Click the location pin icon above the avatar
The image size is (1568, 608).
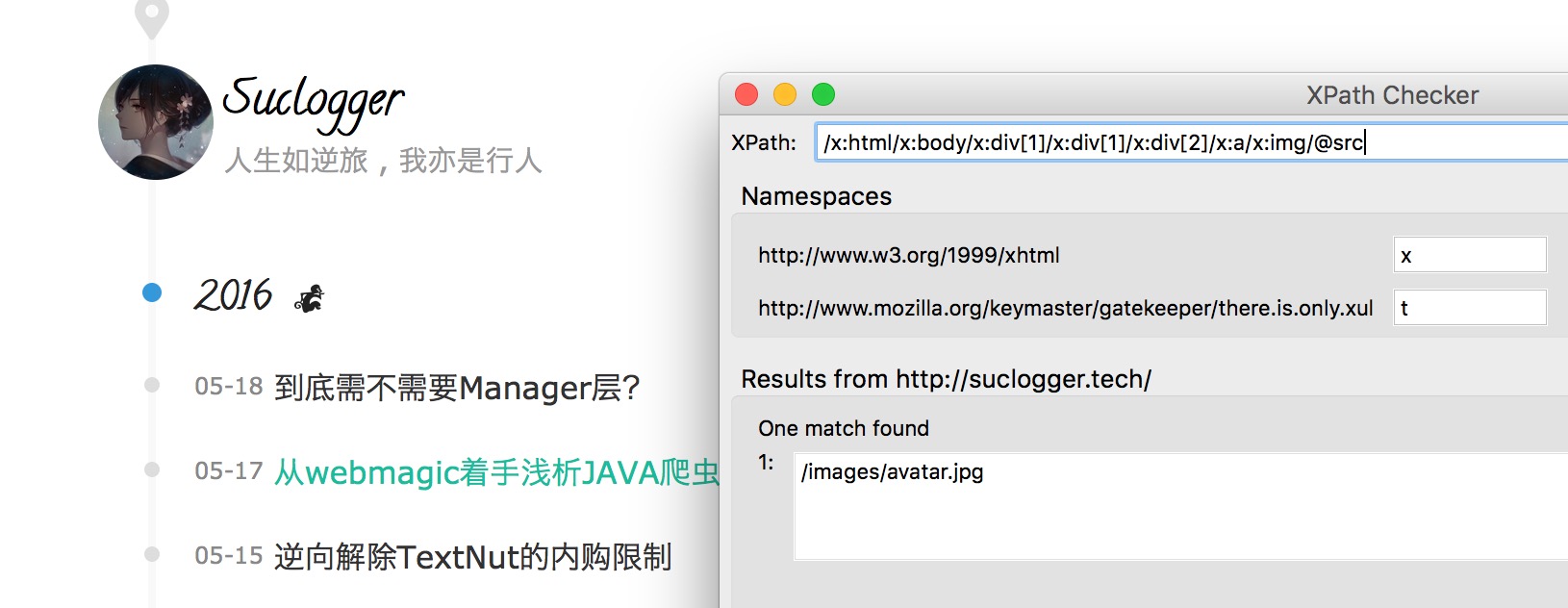(x=151, y=17)
